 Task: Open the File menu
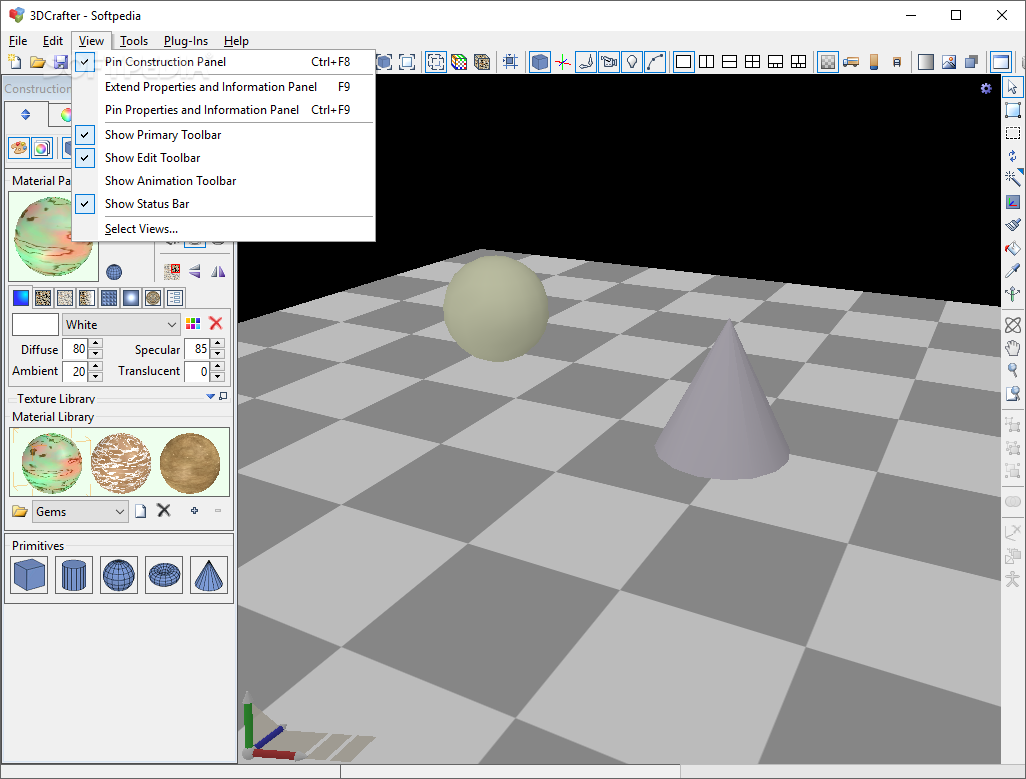(18, 41)
